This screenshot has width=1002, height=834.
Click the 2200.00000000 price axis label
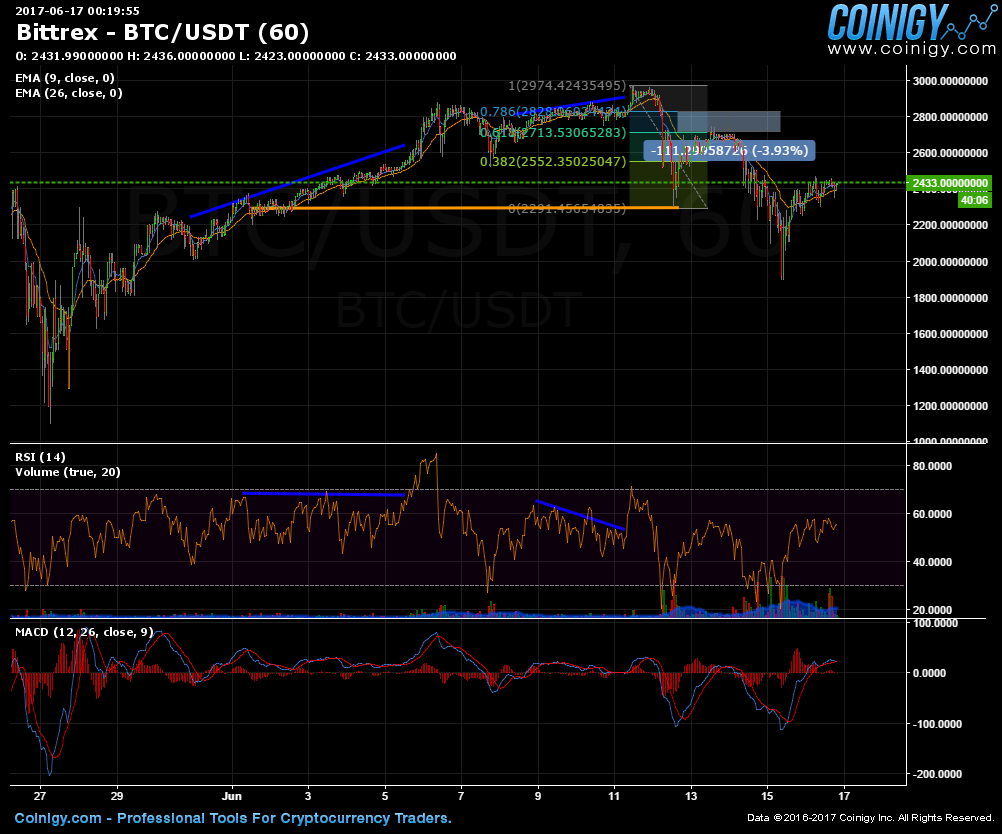click(950, 225)
